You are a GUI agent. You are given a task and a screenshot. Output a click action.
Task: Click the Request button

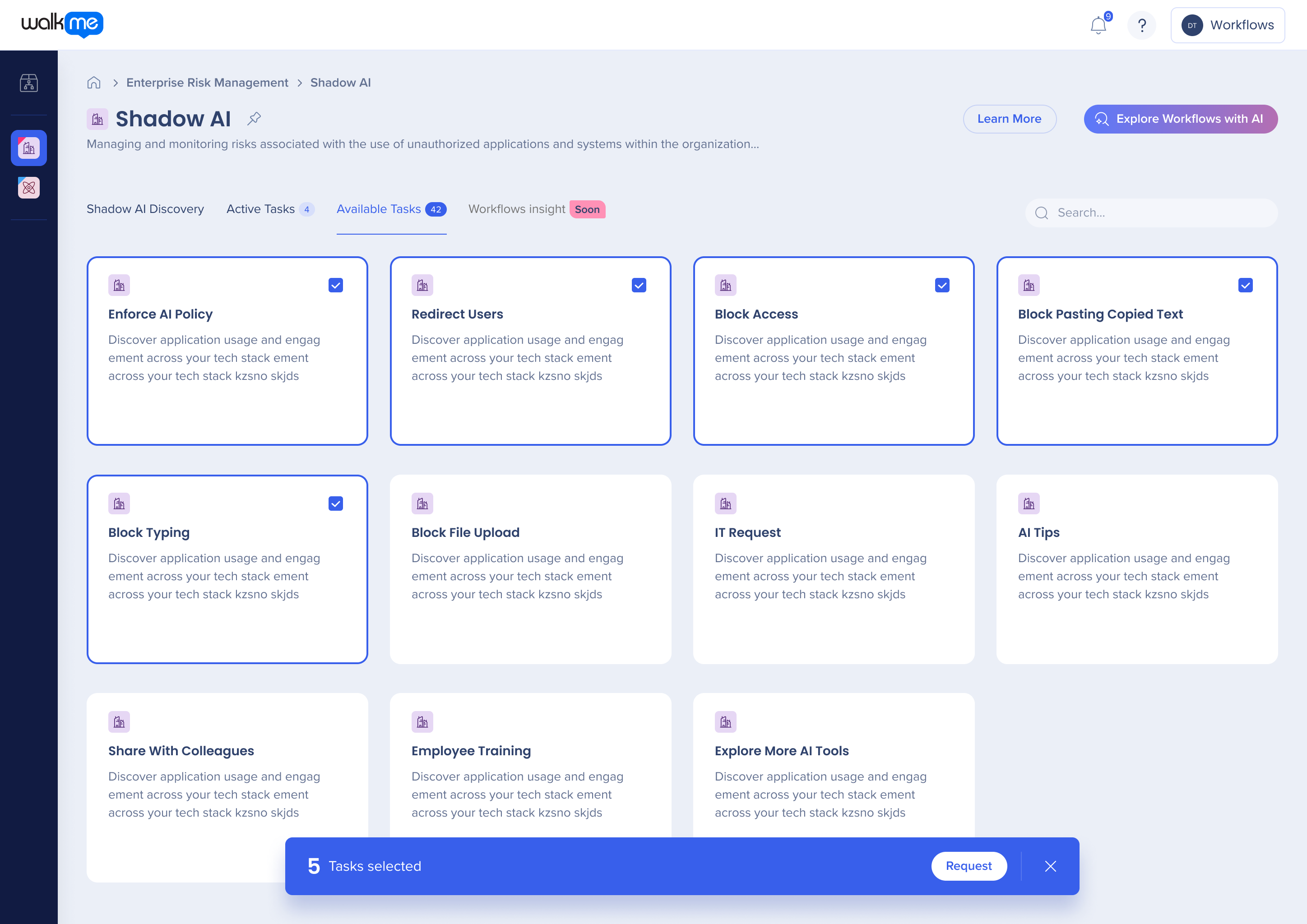click(x=969, y=866)
